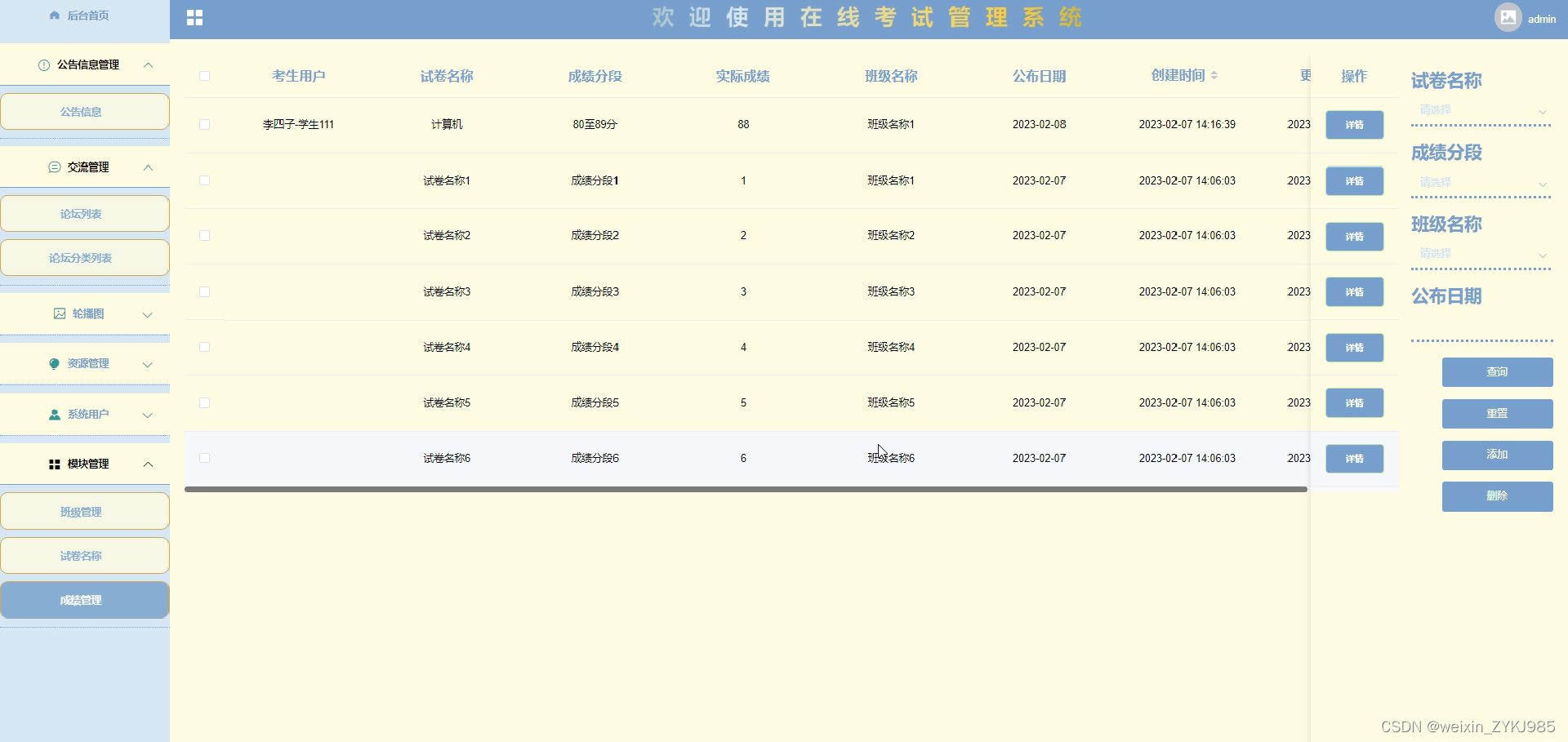Click the chat bubble icon beside 交流管理

coord(55,167)
